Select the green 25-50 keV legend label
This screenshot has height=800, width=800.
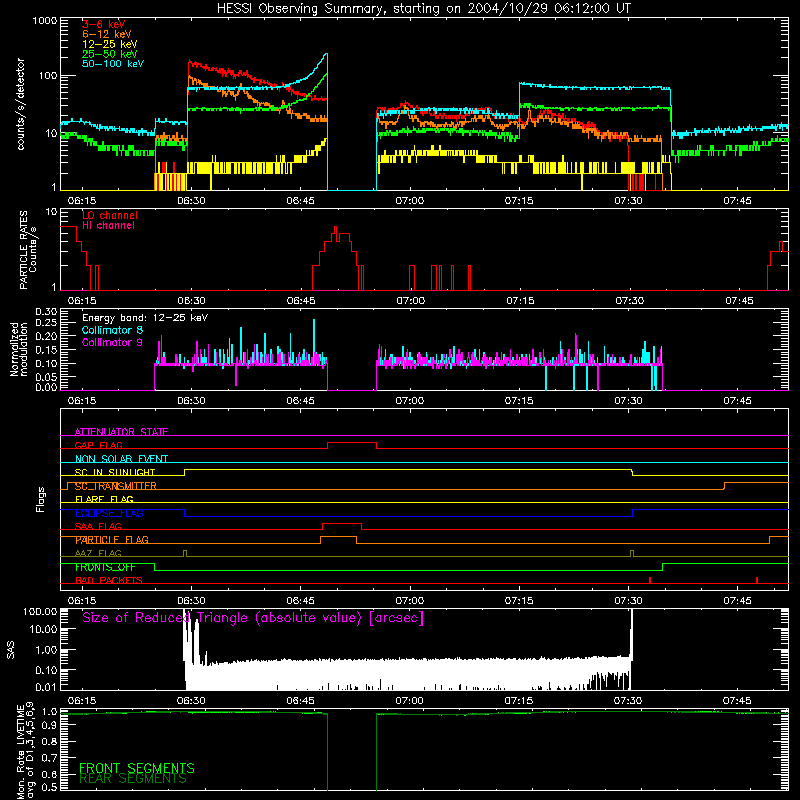tap(110, 54)
